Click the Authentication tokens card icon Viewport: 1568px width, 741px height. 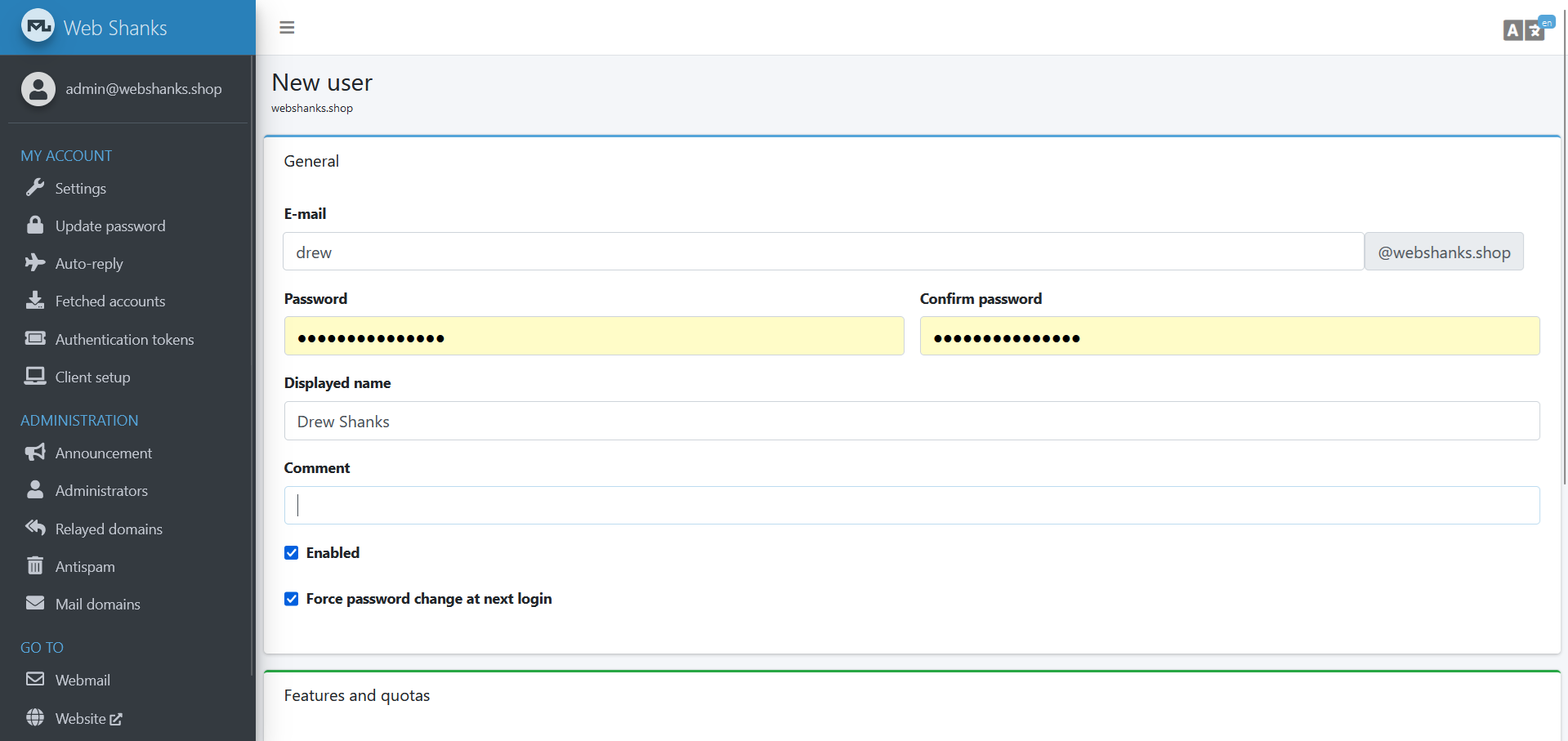coord(35,338)
